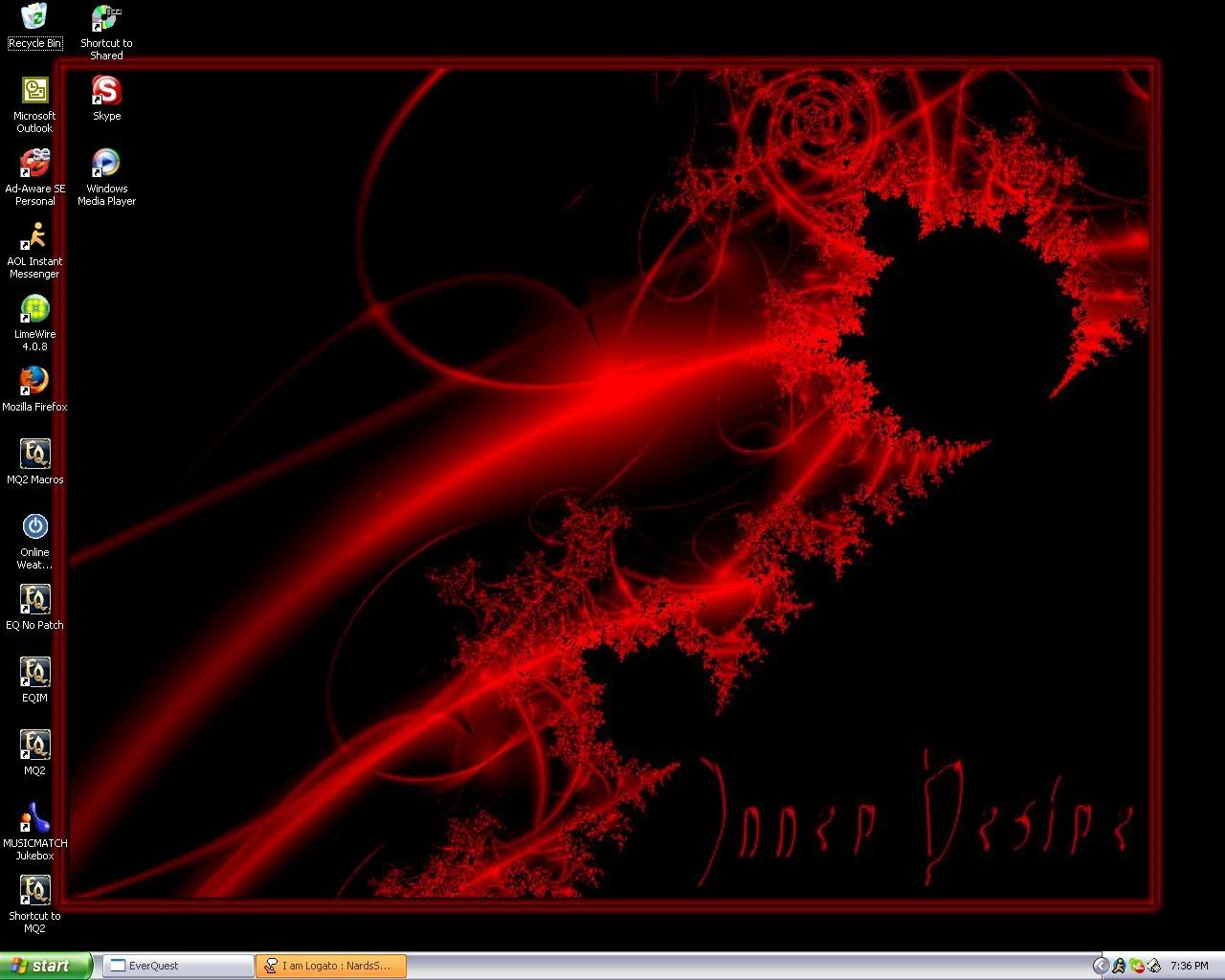Select the Ad-Aware SE Personal icon
This screenshot has width=1225, height=980.
pos(34,177)
